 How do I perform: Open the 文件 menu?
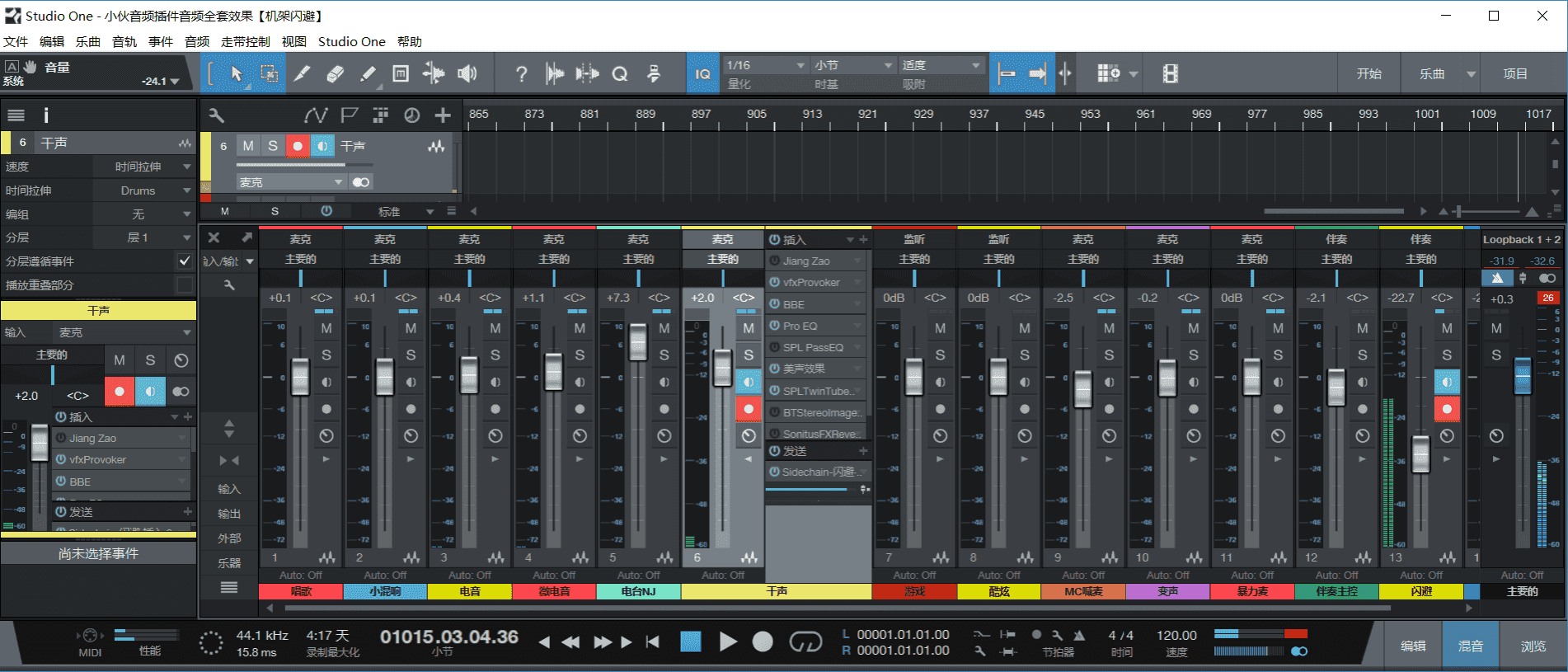(16, 41)
